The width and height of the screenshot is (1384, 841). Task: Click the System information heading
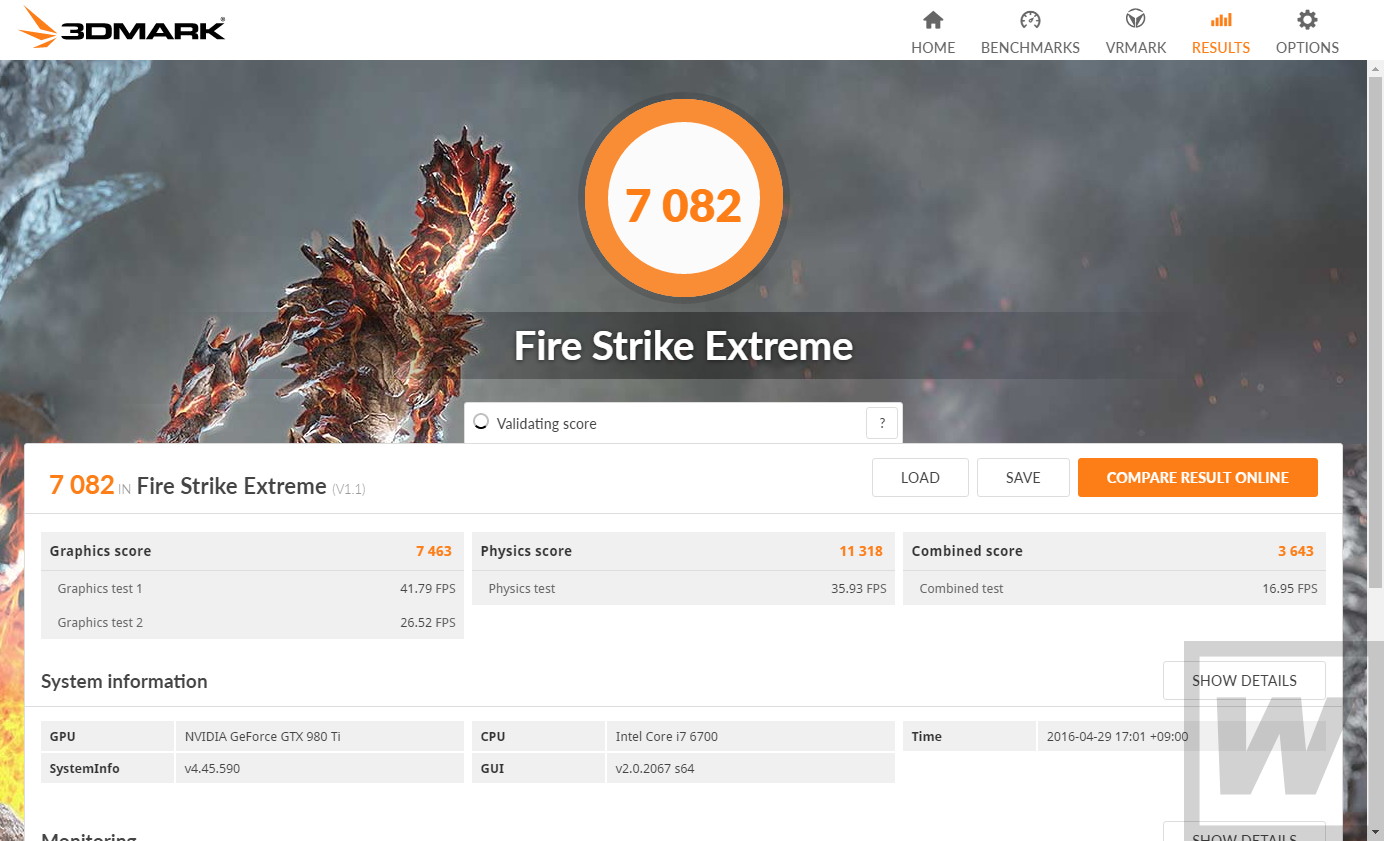click(124, 681)
